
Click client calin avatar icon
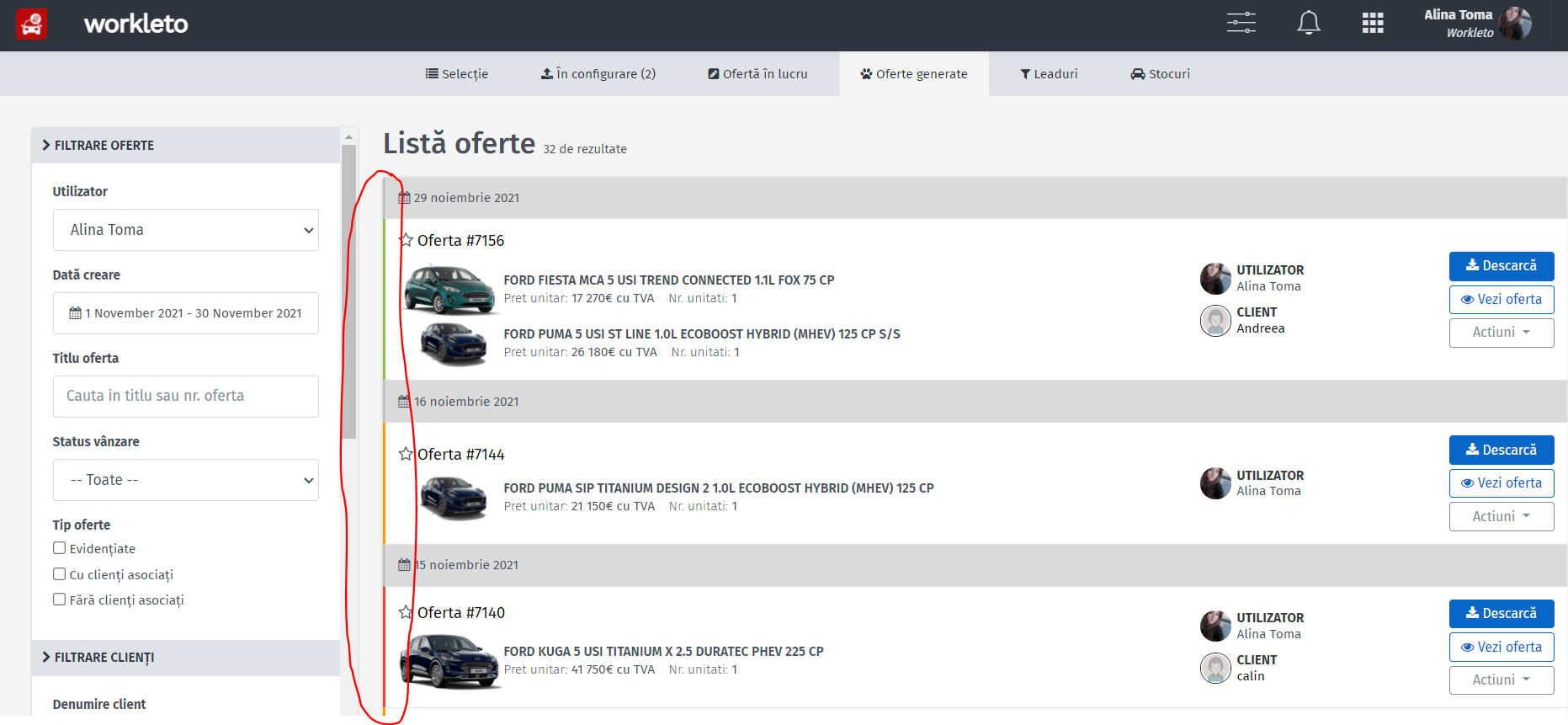(1215, 668)
